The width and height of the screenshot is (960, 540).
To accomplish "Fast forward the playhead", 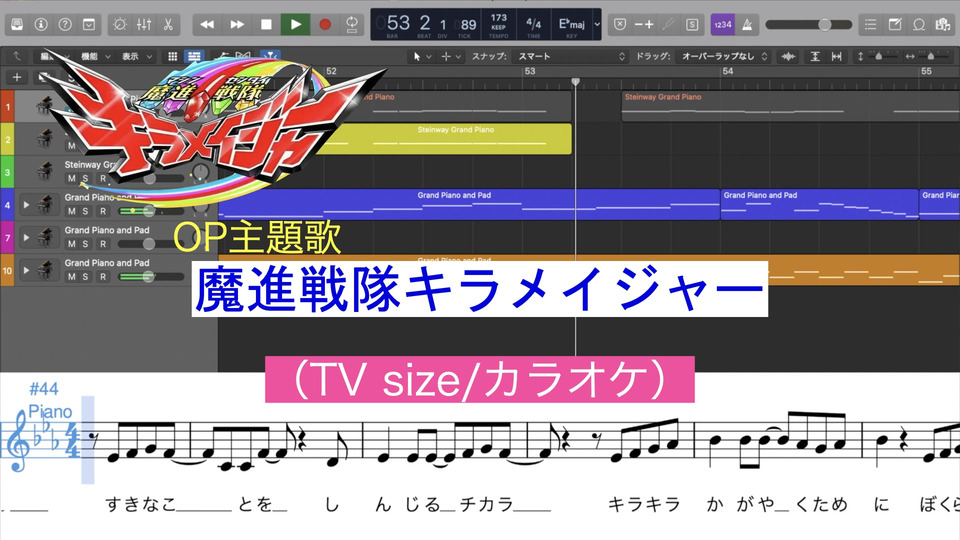I will [237, 24].
